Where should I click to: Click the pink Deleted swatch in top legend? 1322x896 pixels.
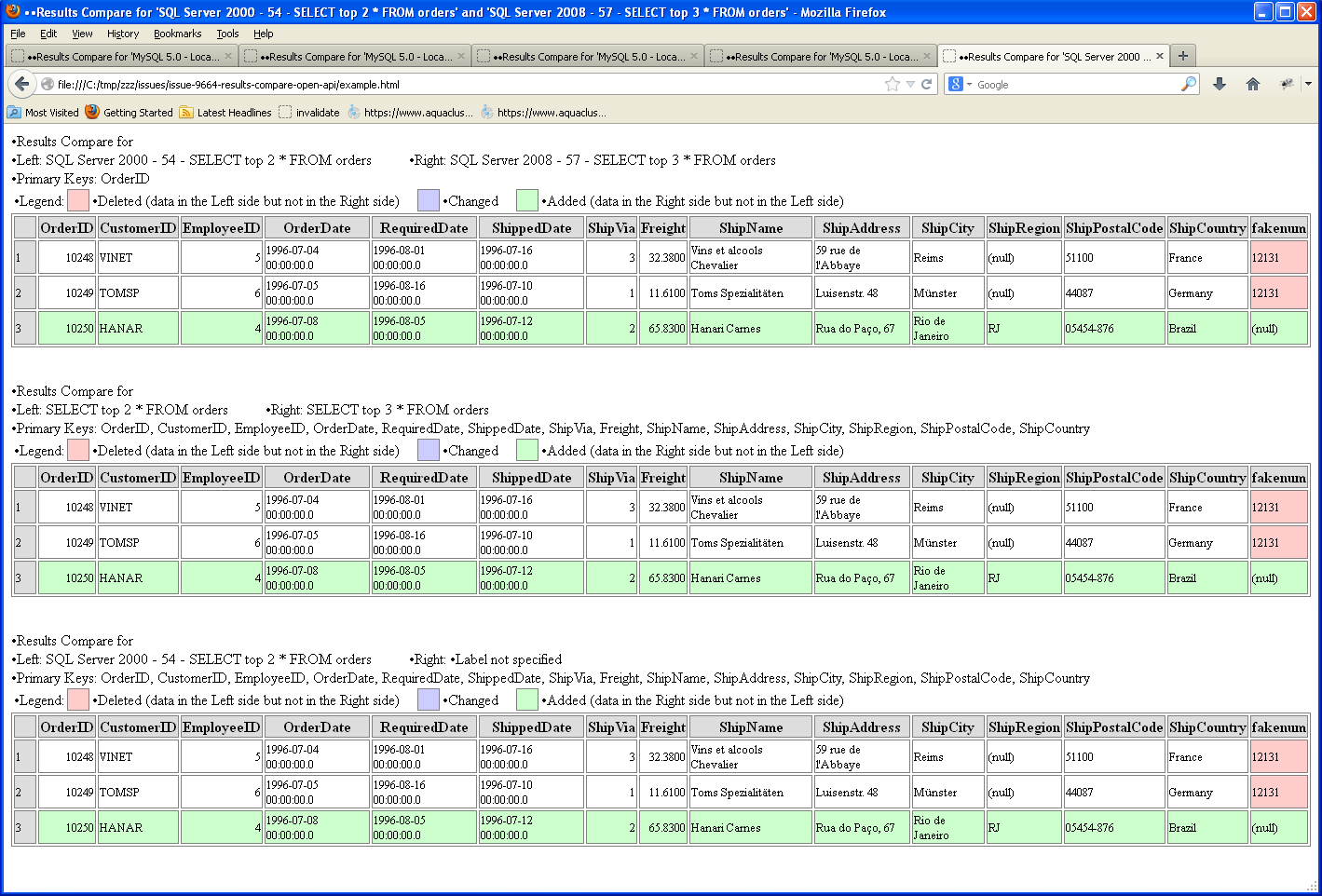(78, 200)
